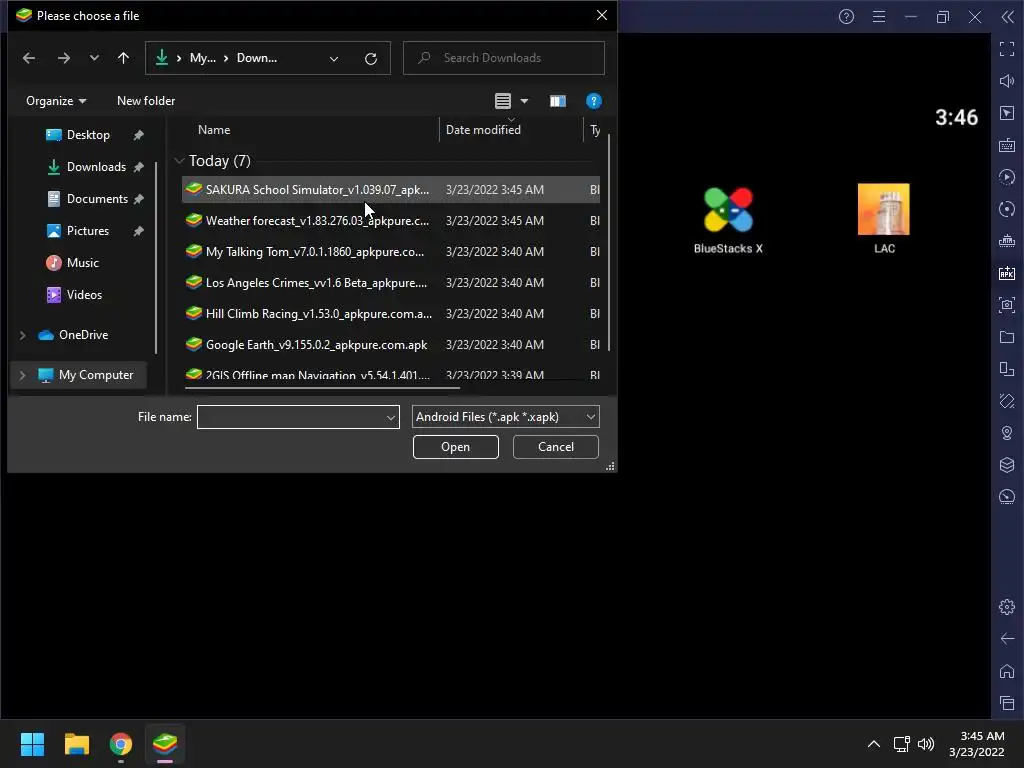Open memory trim icon in sidebar
The width and height of the screenshot is (1024, 768).
click(x=1006, y=241)
